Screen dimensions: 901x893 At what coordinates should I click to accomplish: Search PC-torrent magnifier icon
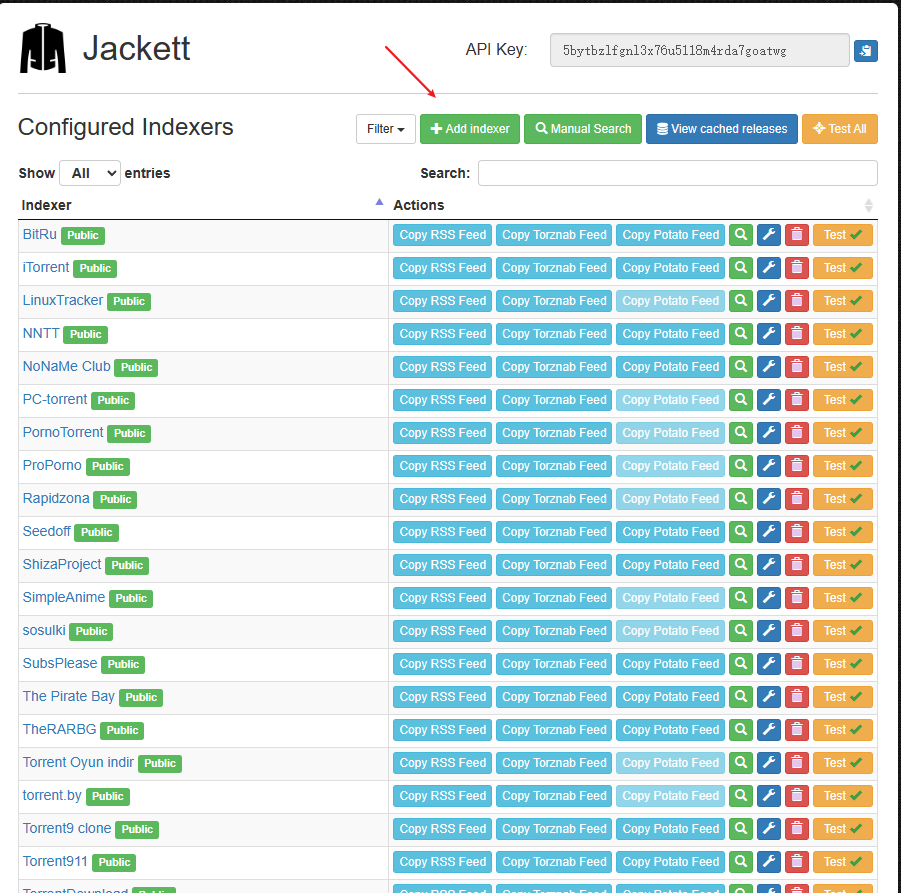point(741,400)
